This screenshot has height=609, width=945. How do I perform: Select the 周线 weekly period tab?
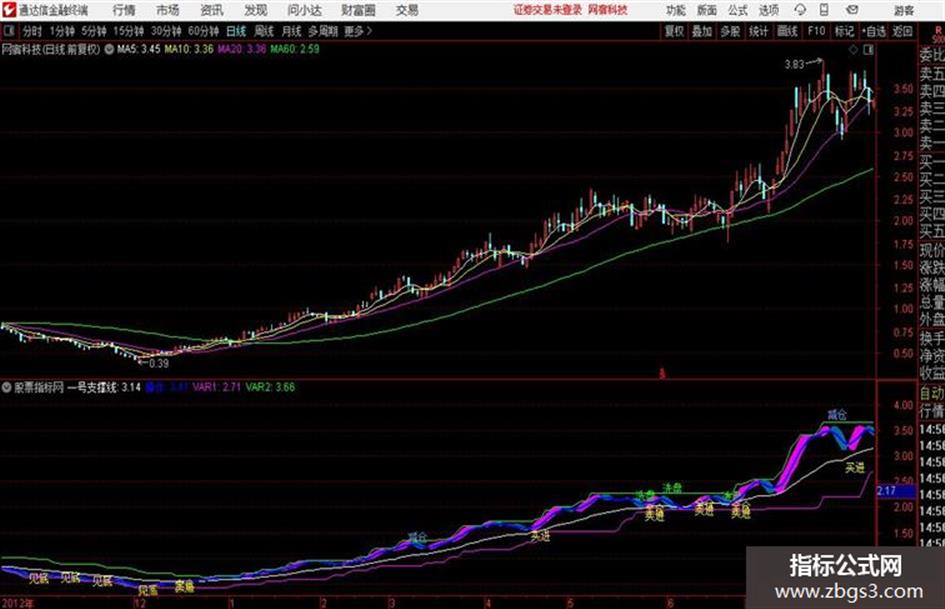point(264,31)
